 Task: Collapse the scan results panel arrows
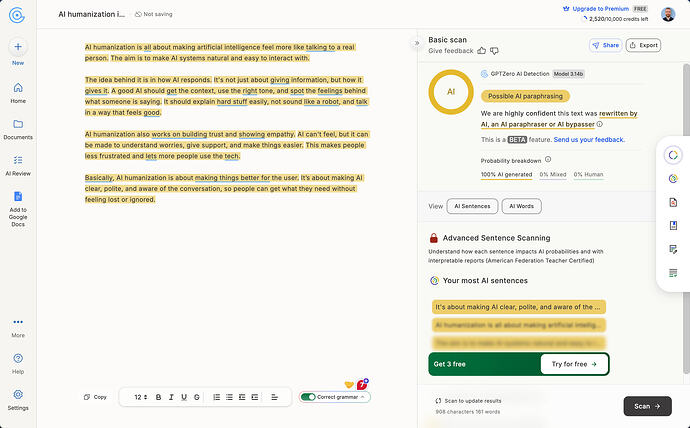click(x=416, y=43)
